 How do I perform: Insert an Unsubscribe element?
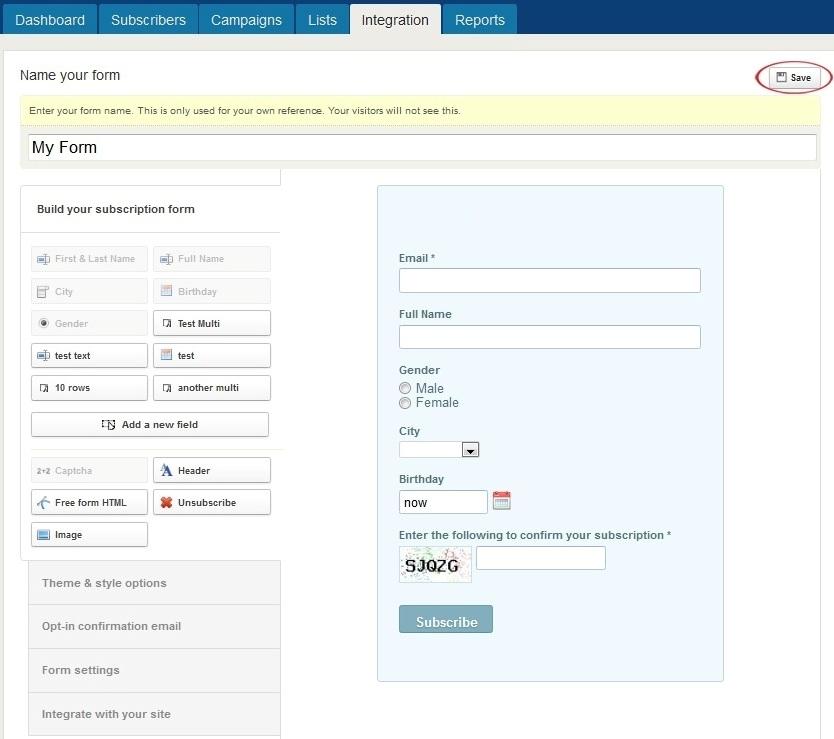tap(212, 503)
